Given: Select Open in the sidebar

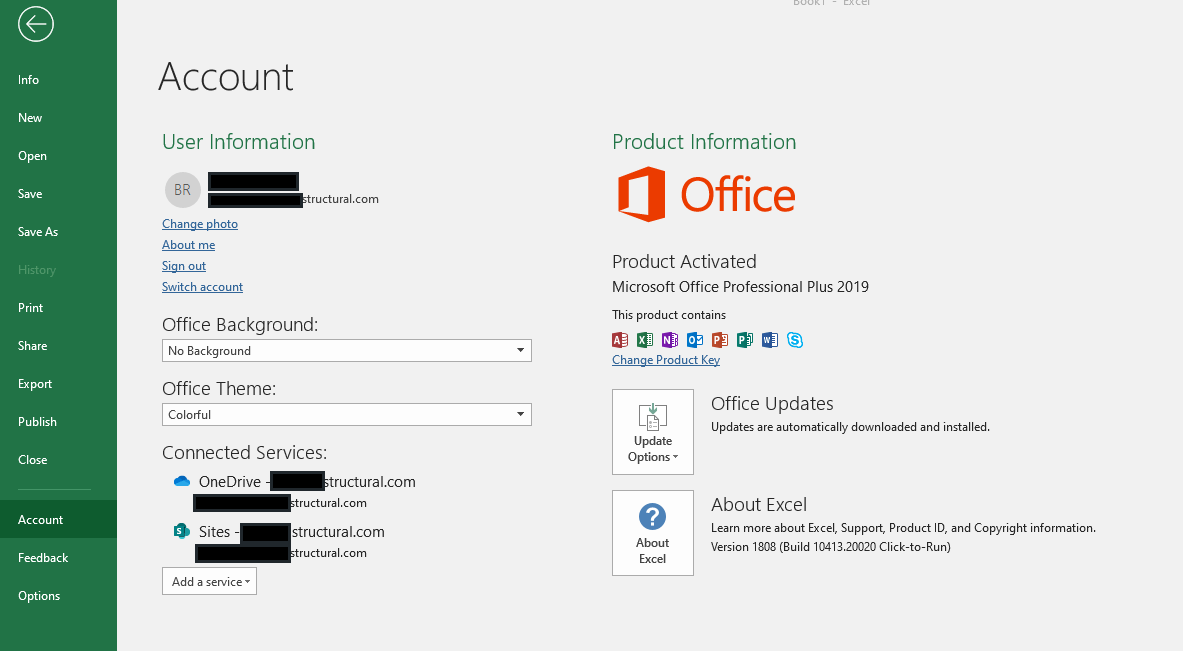Looking at the screenshot, I should (x=32, y=156).
